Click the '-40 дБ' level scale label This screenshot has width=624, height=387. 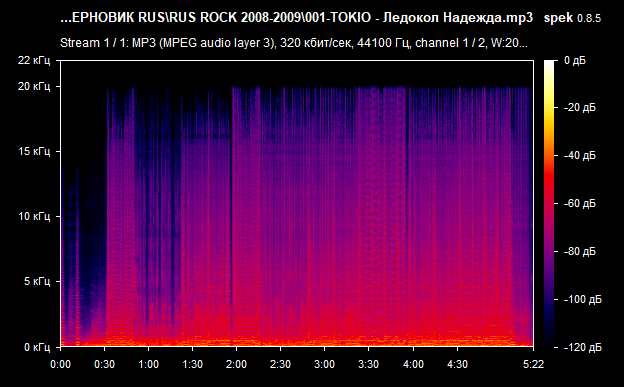tap(580, 156)
